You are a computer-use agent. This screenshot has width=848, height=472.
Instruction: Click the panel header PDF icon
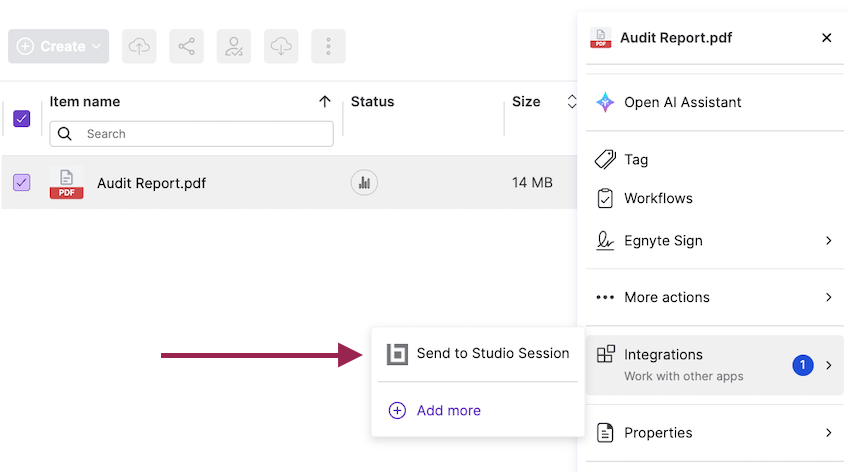pyautogui.click(x=601, y=38)
